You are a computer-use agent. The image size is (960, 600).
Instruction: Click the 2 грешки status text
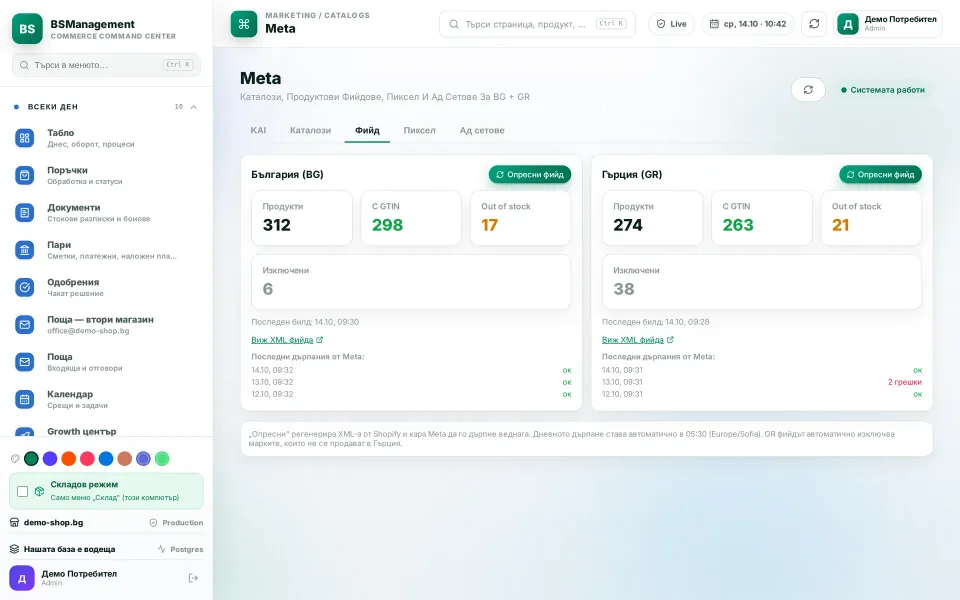click(904, 382)
